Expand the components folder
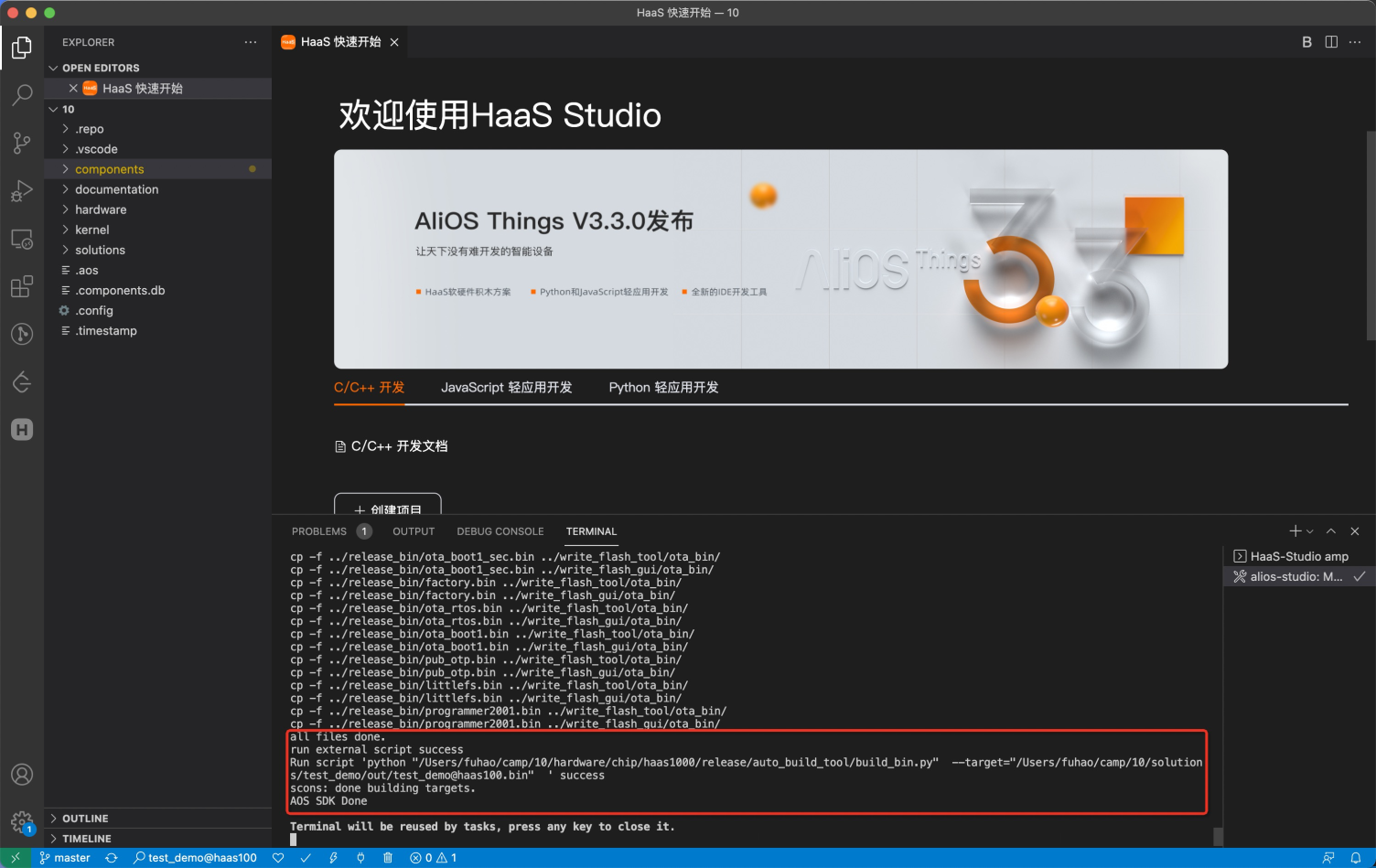The width and height of the screenshot is (1376, 868). 158,169
